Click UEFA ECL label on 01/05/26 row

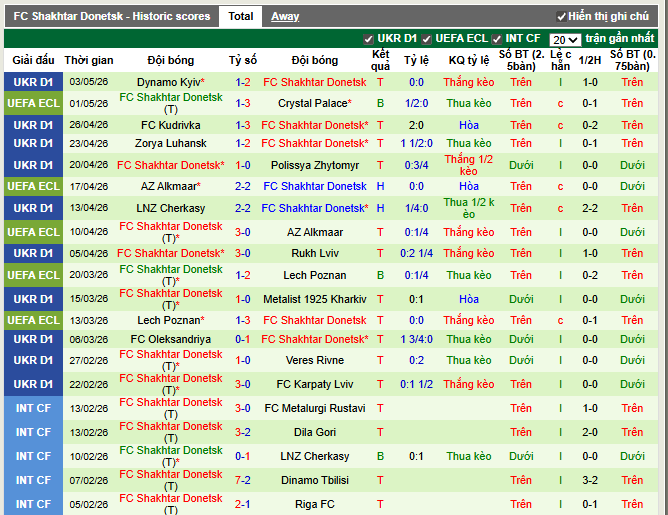pyautogui.click(x=33, y=103)
